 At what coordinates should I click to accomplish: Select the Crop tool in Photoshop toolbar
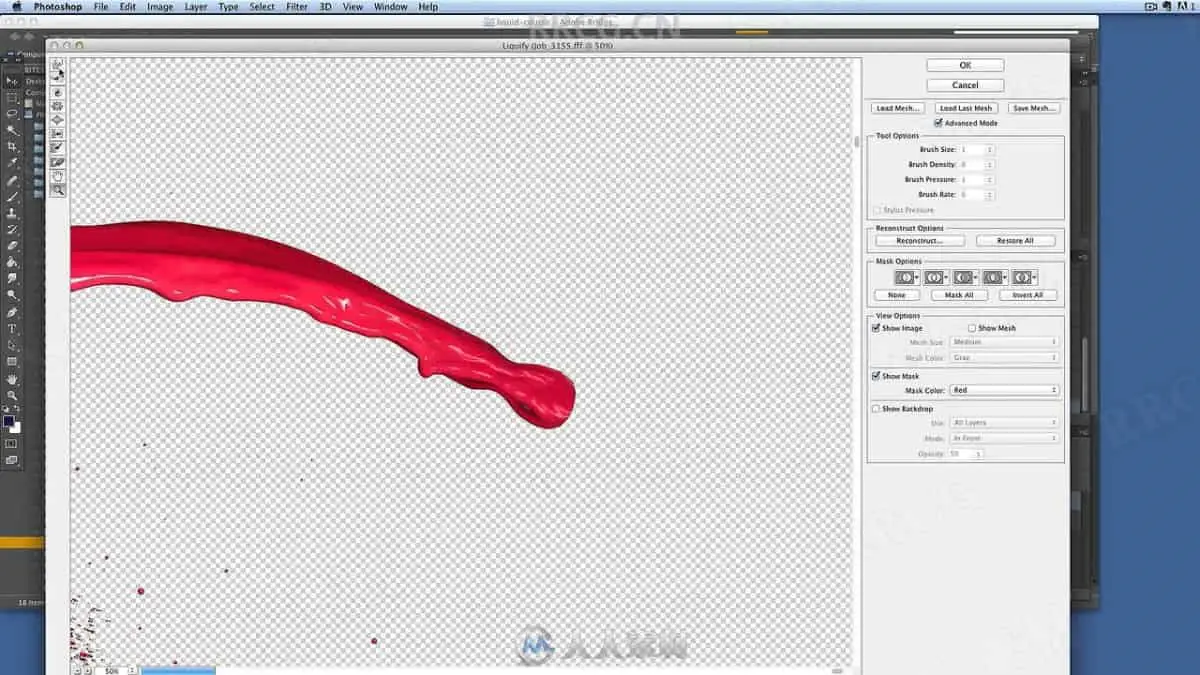[x=12, y=146]
